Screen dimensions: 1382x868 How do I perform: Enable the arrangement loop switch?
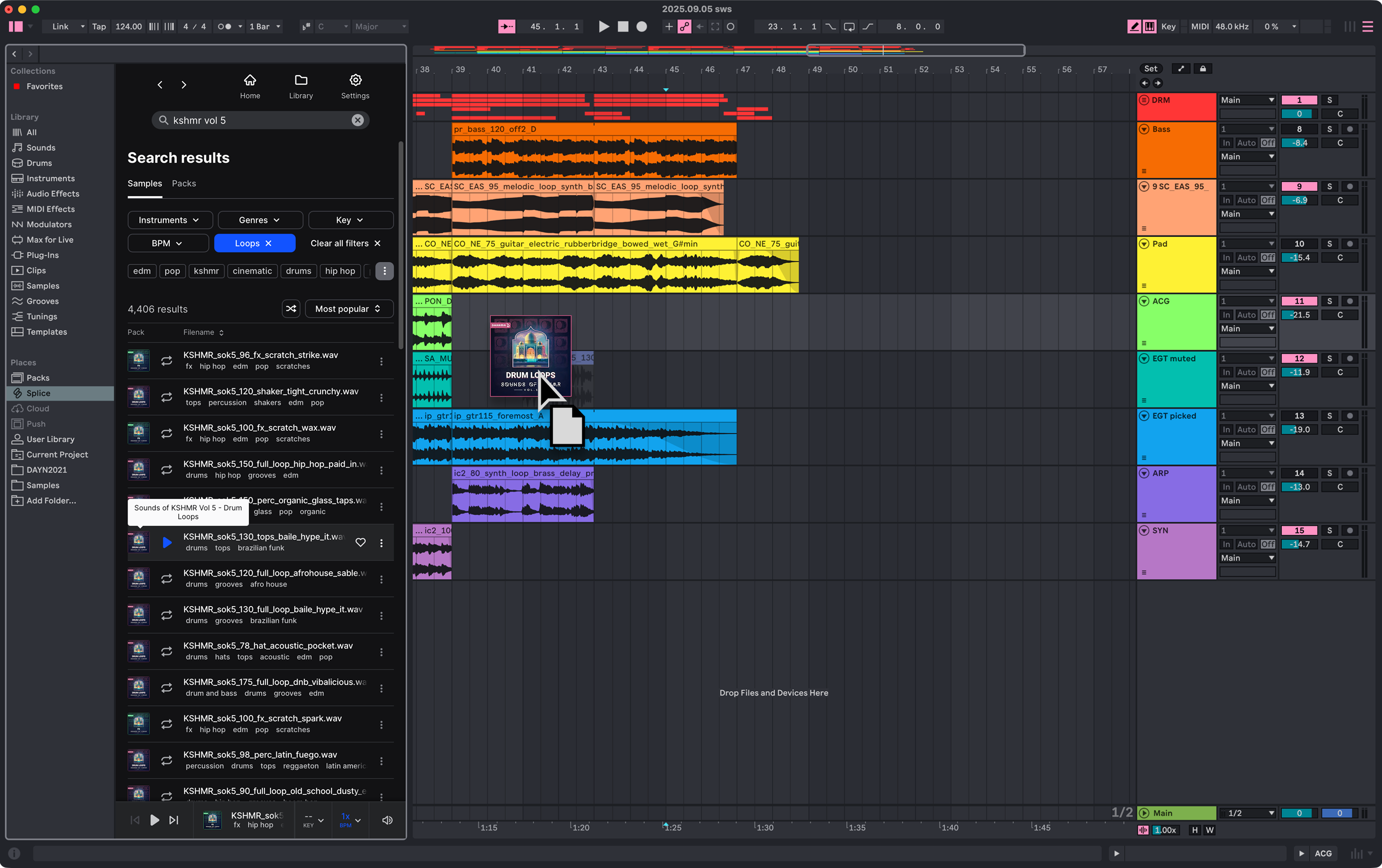(849, 26)
